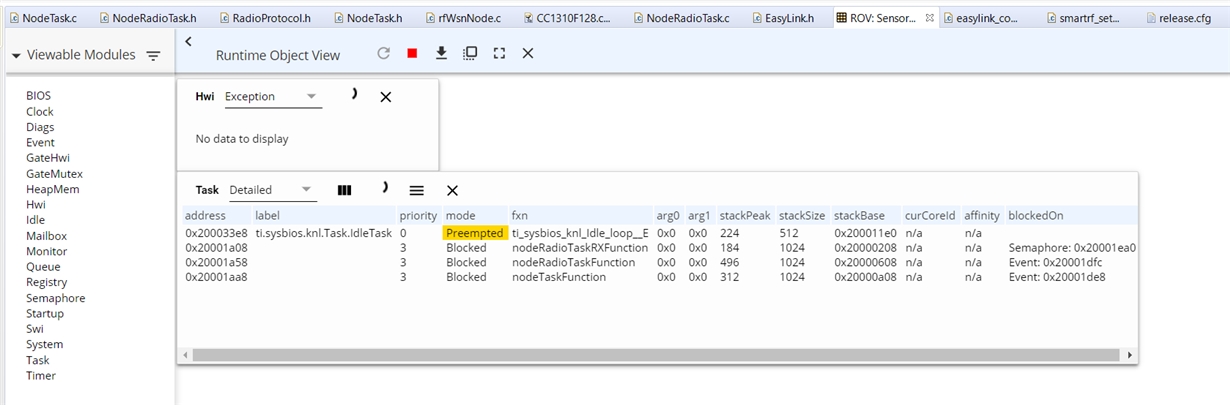This screenshot has width=1230, height=405.
Task: Click the Viewable Modules filter icon
Action: click(153, 56)
